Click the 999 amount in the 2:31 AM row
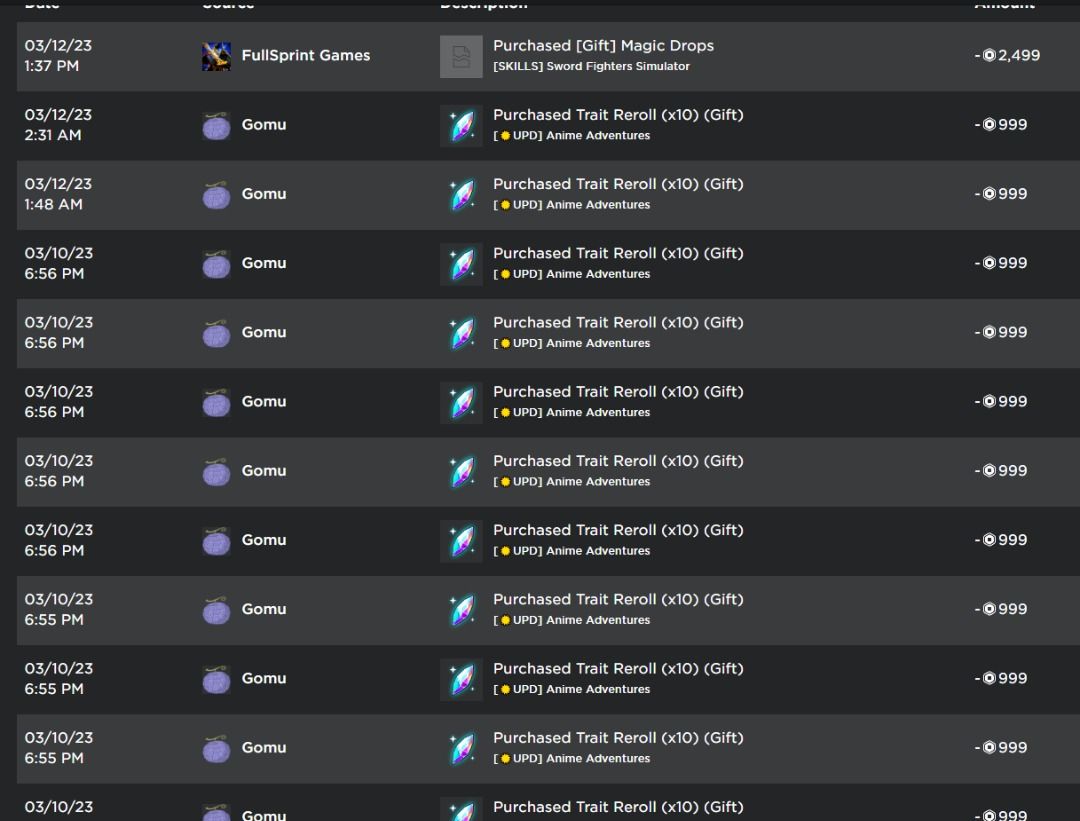The image size is (1080, 821). click(x=1012, y=125)
